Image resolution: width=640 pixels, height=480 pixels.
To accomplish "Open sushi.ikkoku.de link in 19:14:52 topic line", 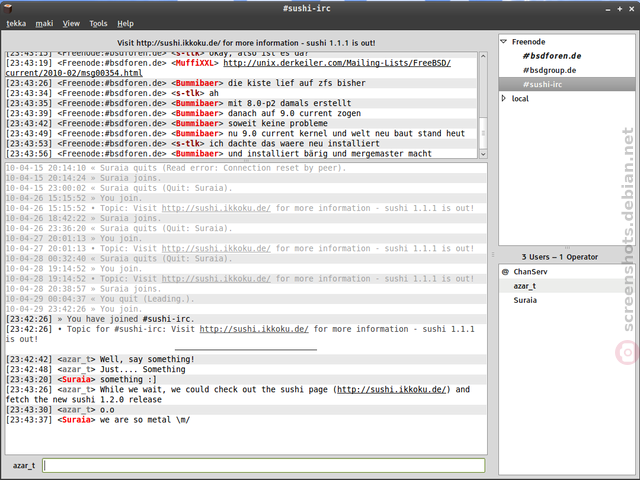I will tap(216, 279).
